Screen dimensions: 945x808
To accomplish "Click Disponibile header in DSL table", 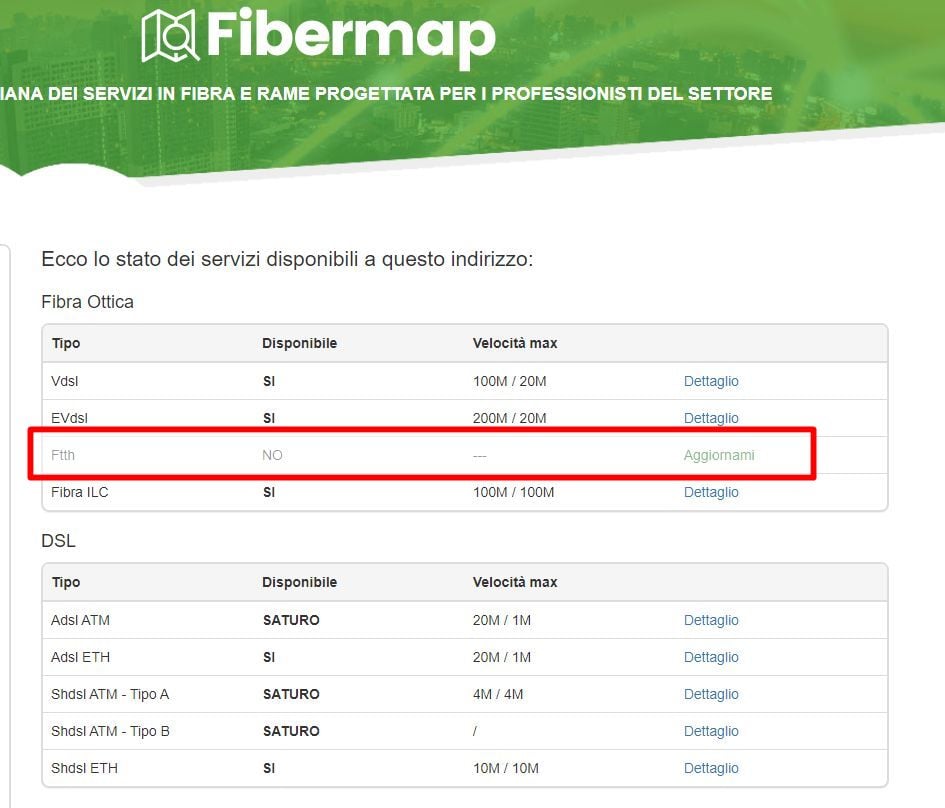I will [x=300, y=583].
